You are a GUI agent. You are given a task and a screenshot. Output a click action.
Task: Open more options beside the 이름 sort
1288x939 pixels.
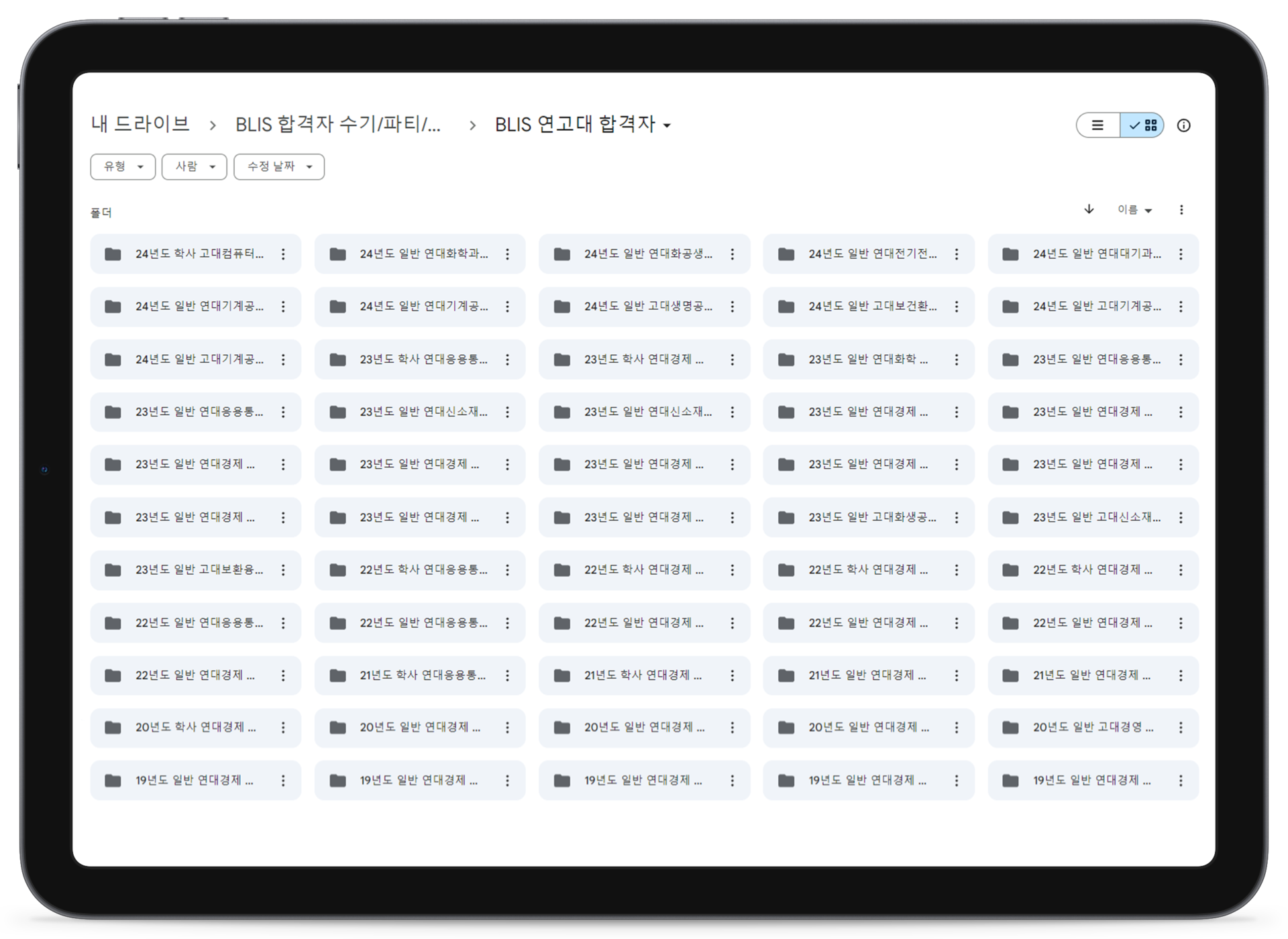1181,210
